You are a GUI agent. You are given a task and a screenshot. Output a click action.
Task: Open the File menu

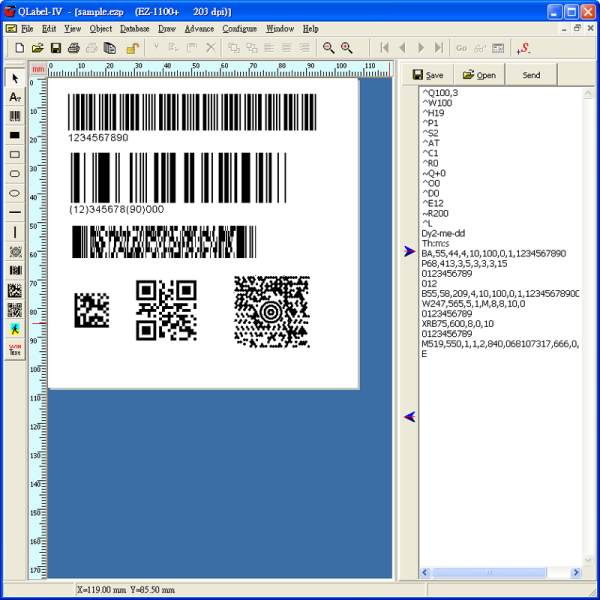27,29
